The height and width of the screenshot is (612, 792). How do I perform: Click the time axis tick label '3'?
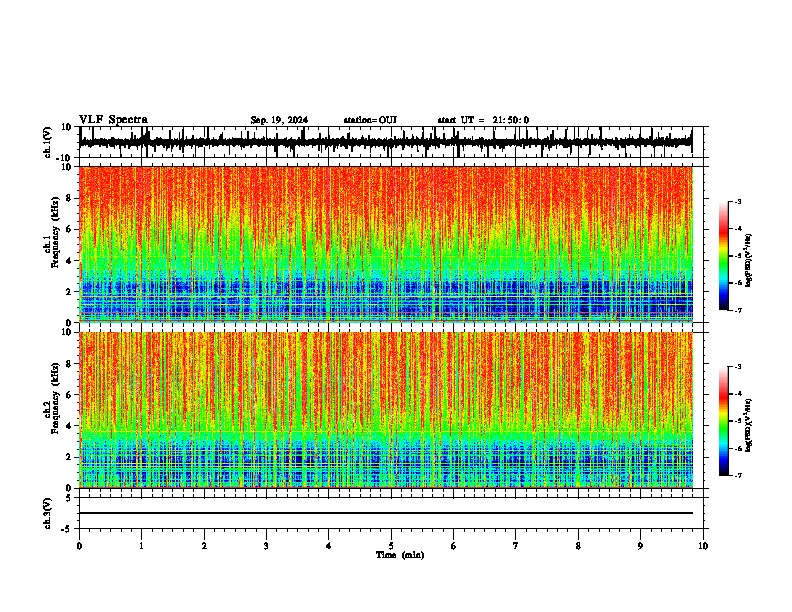click(x=266, y=546)
